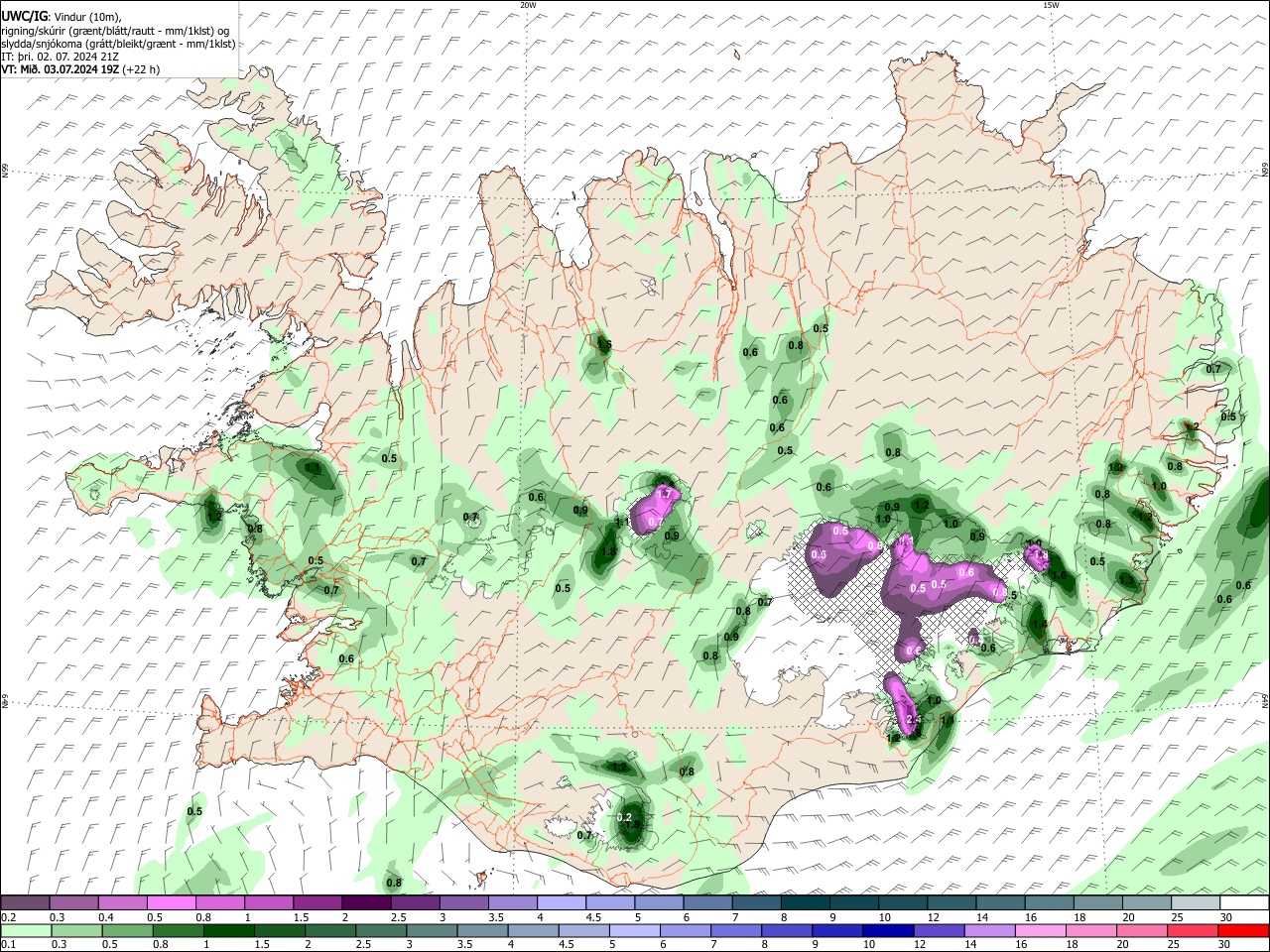Click the header line starting with "rigning/skúrir"

pyautogui.click(x=115, y=31)
